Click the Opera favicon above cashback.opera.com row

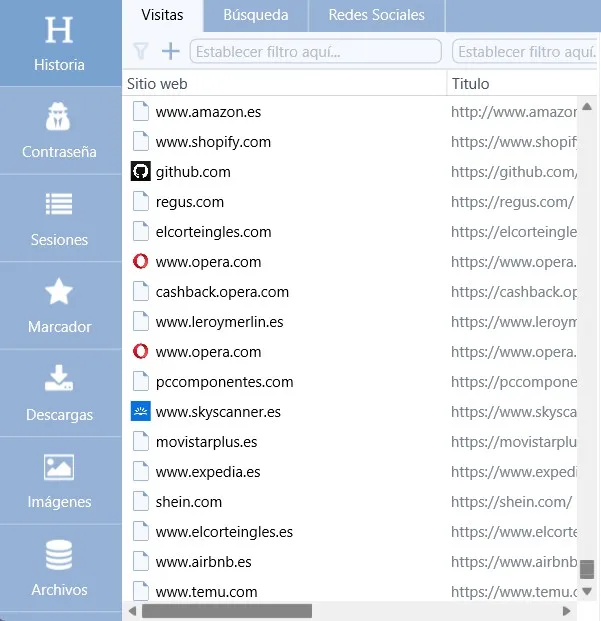[x=141, y=261]
